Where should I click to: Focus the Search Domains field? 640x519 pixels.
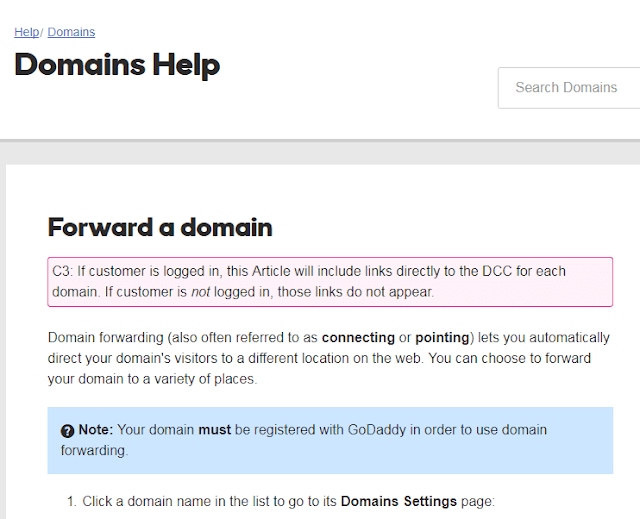pyautogui.click(x=569, y=88)
